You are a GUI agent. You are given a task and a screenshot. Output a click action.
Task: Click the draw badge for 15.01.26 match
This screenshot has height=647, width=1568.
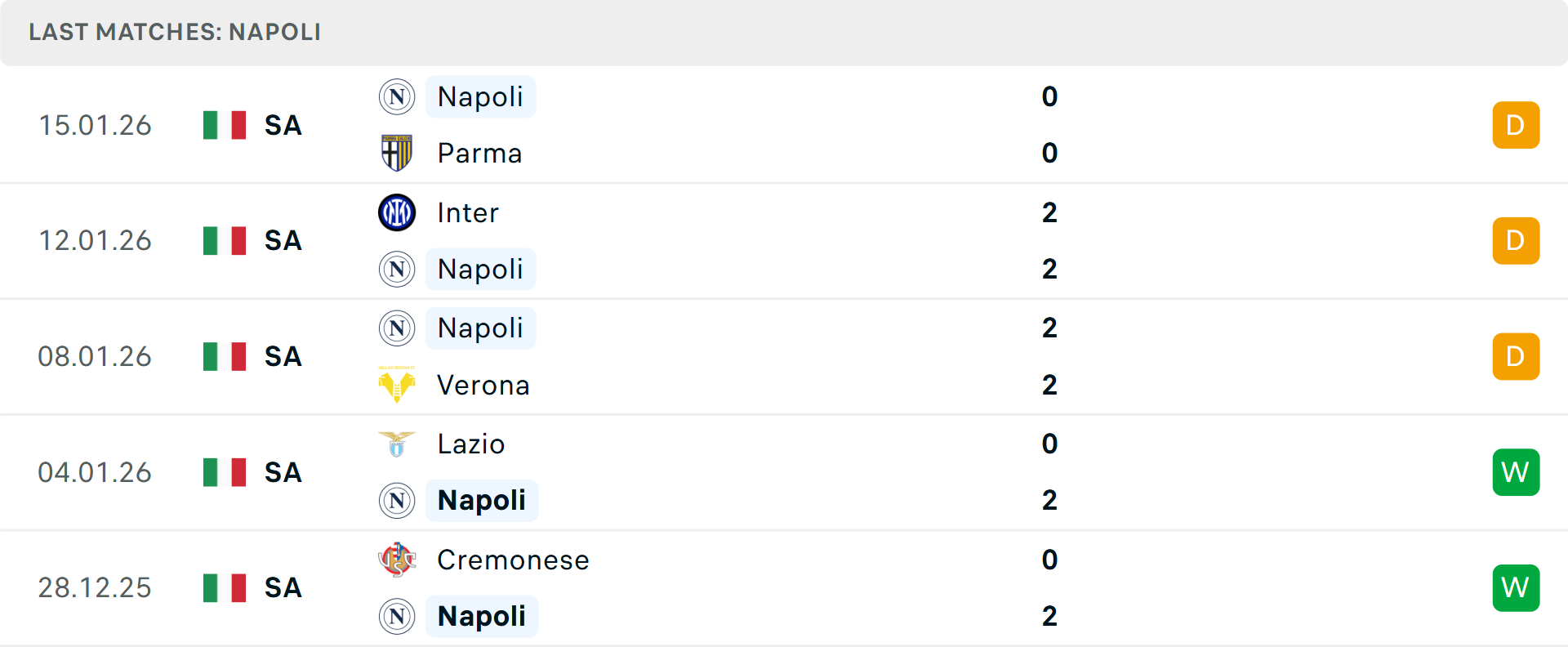pyautogui.click(x=1516, y=125)
